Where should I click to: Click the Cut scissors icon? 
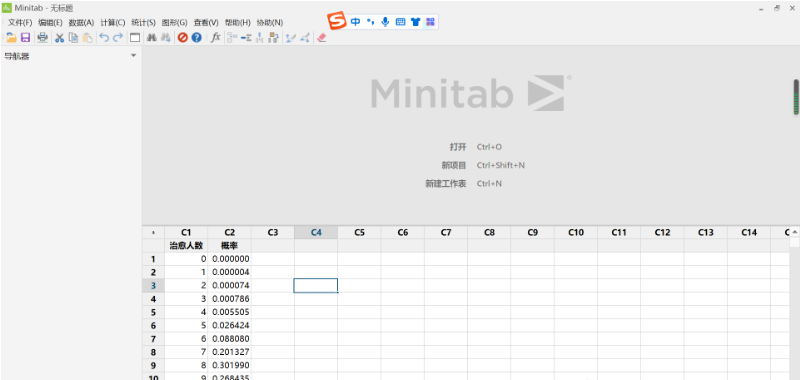pyautogui.click(x=59, y=37)
